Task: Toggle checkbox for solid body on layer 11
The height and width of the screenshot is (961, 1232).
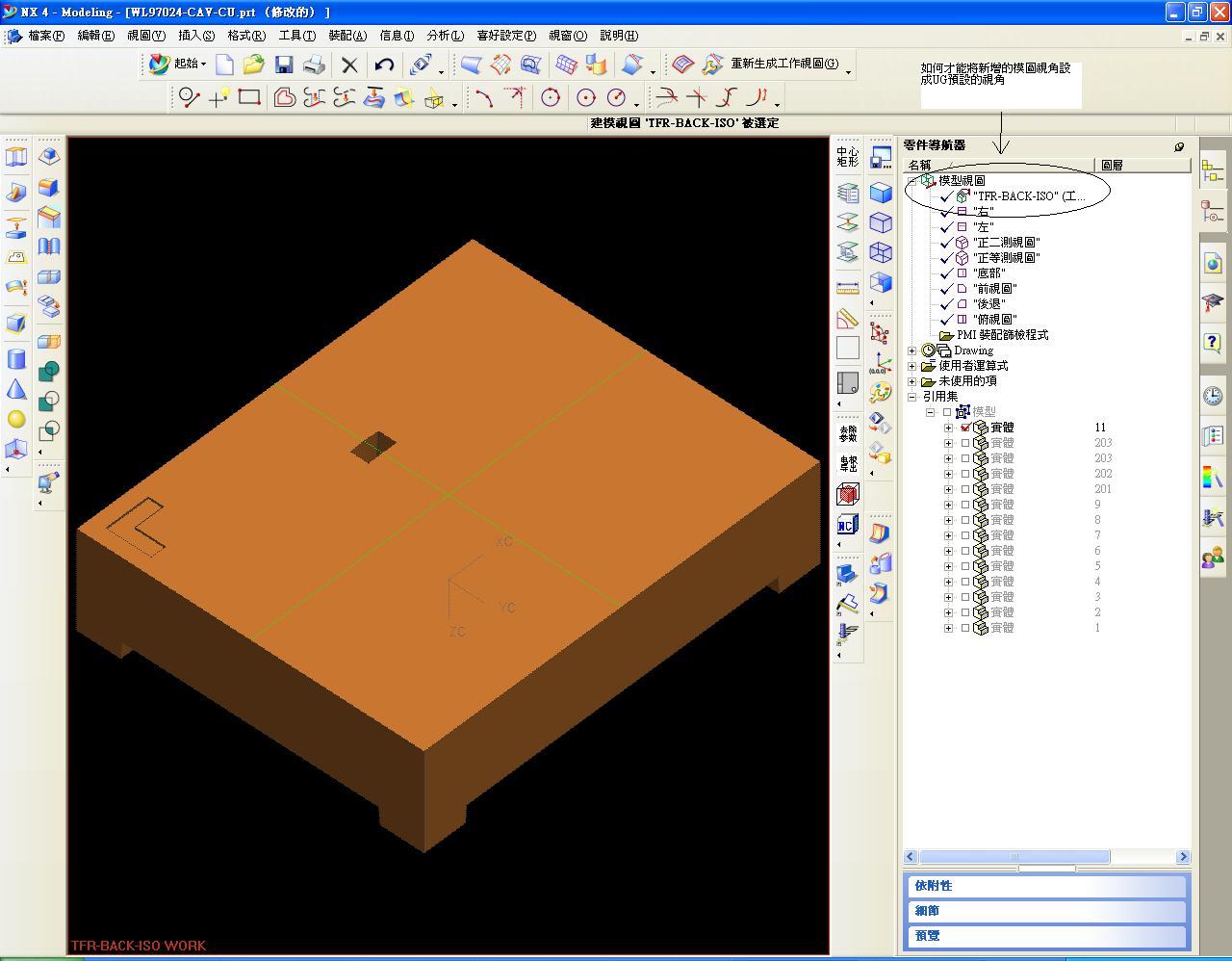Action: point(965,428)
